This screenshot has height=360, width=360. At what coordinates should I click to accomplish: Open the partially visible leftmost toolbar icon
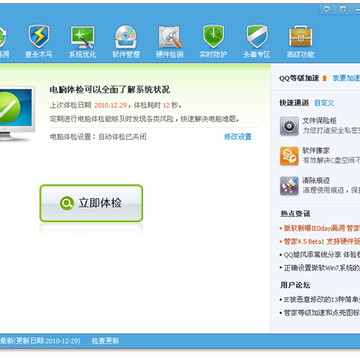point(4,42)
